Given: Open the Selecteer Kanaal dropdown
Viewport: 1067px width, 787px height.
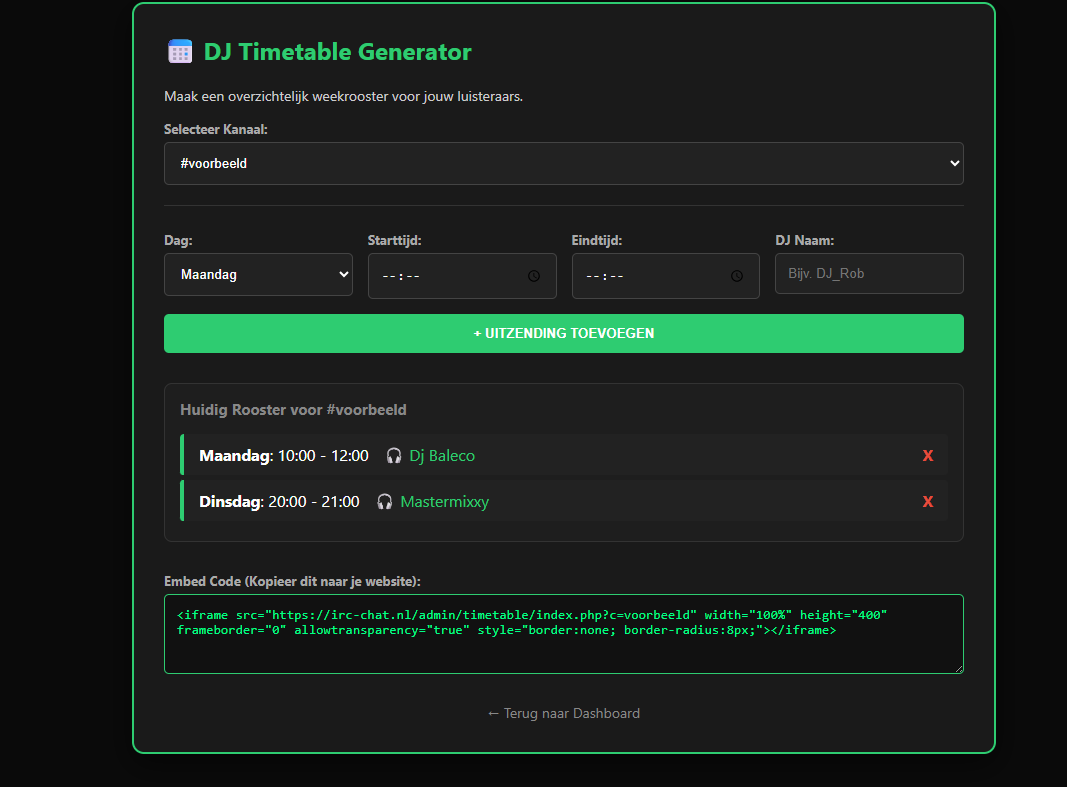Looking at the screenshot, I should (x=563, y=163).
